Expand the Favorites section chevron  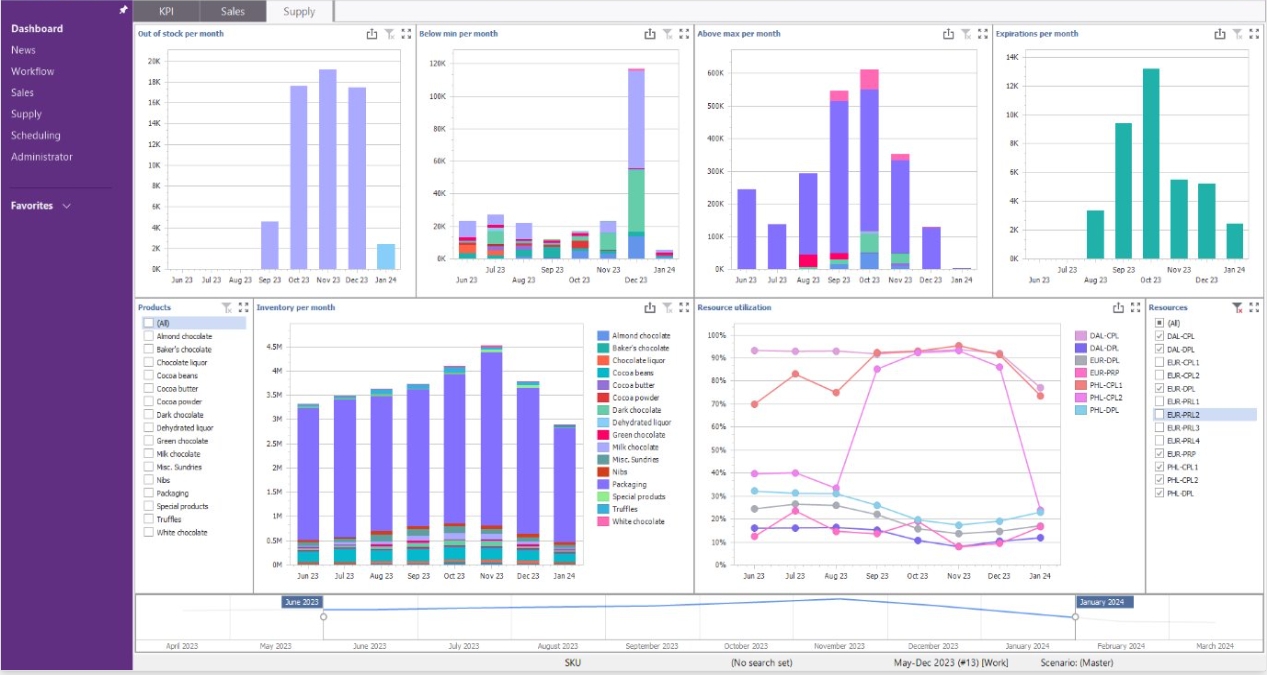(67, 206)
